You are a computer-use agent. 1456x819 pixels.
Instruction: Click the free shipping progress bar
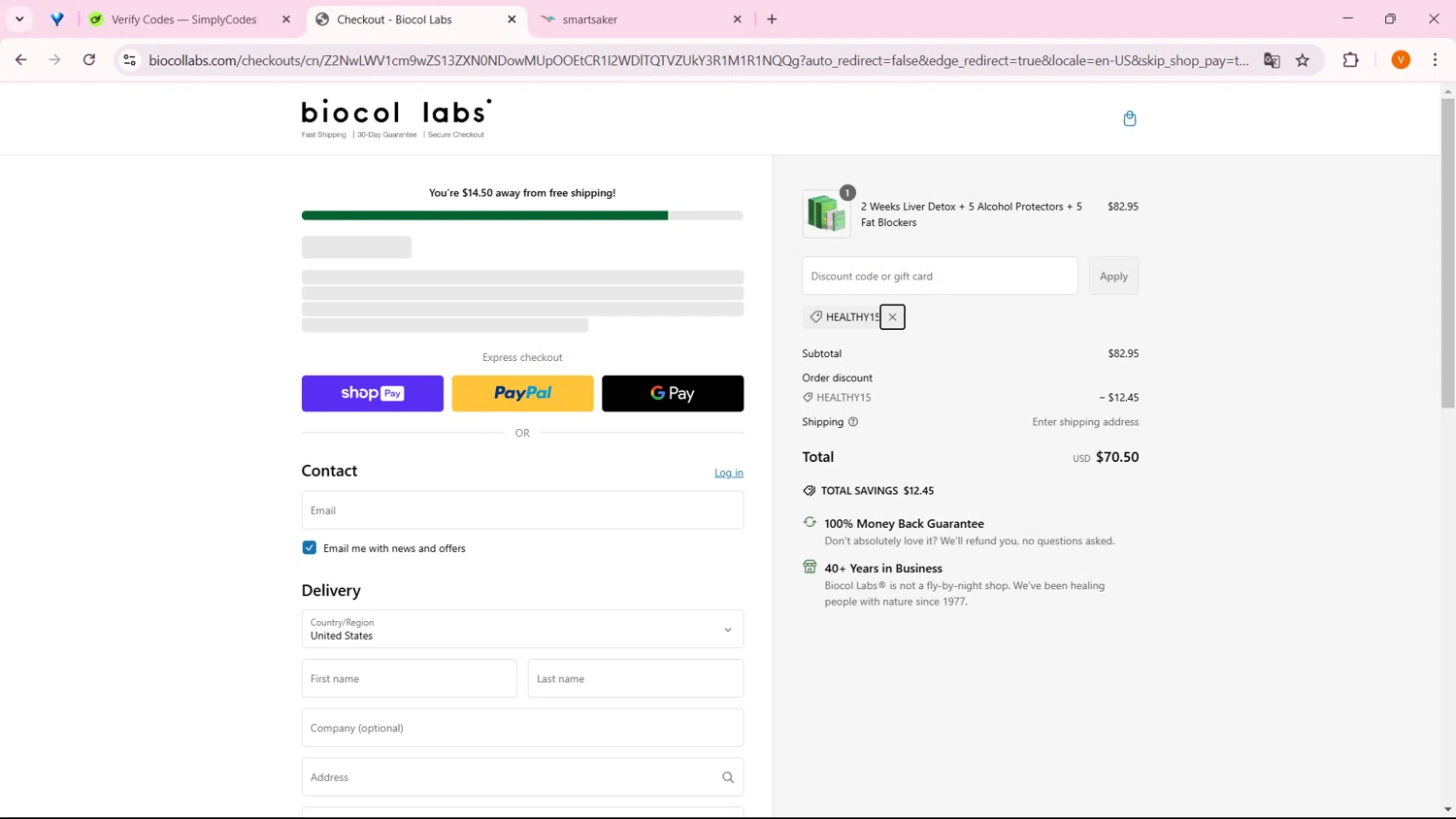[522, 215]
